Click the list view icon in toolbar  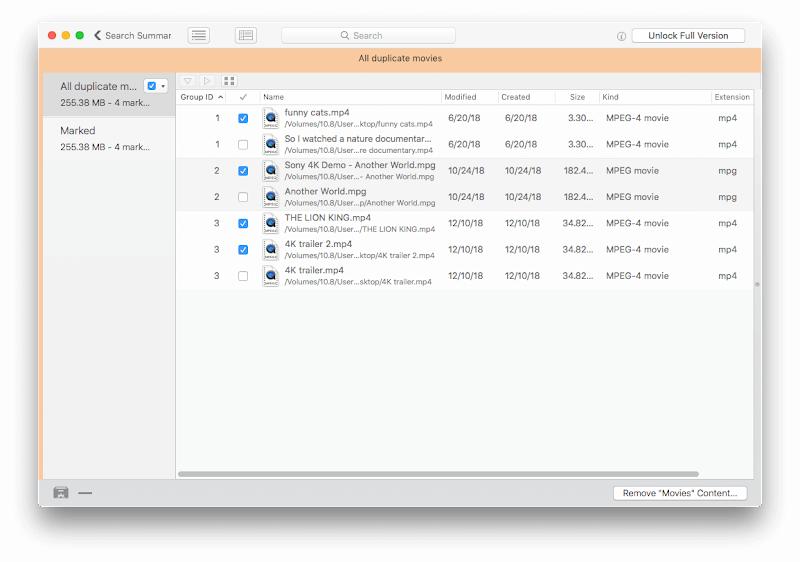(x=199, y=36)
